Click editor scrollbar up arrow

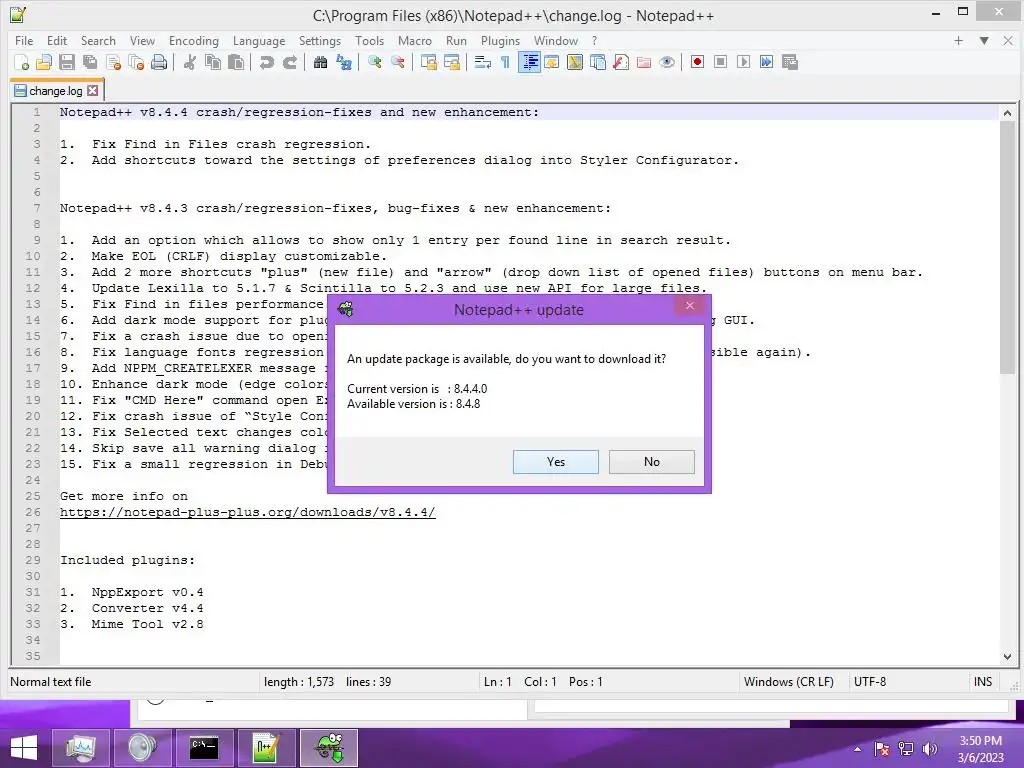coord(1007,113)
